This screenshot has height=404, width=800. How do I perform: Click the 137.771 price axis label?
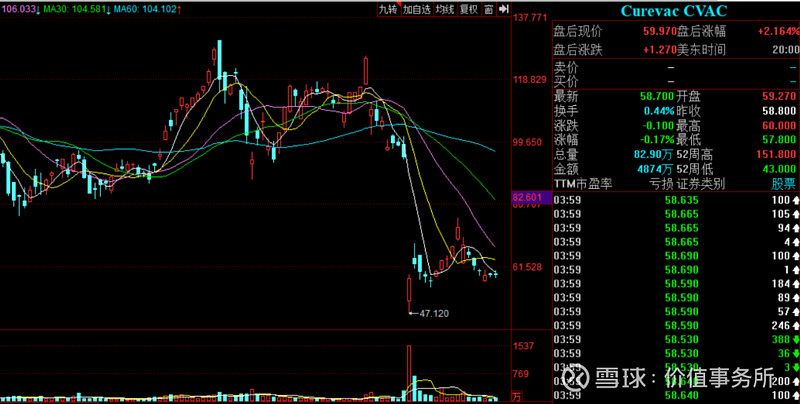click(530, 18)
